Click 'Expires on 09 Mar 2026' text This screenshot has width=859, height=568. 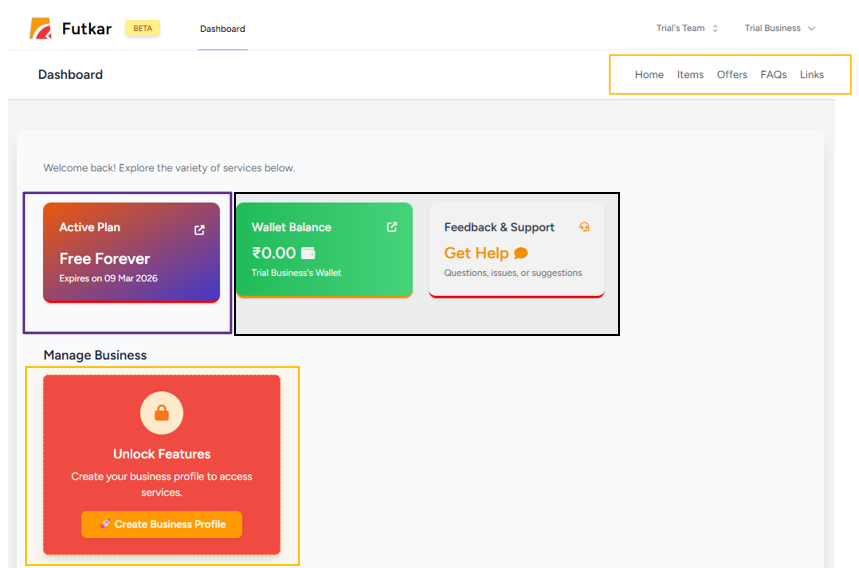(x=108, y=278)
